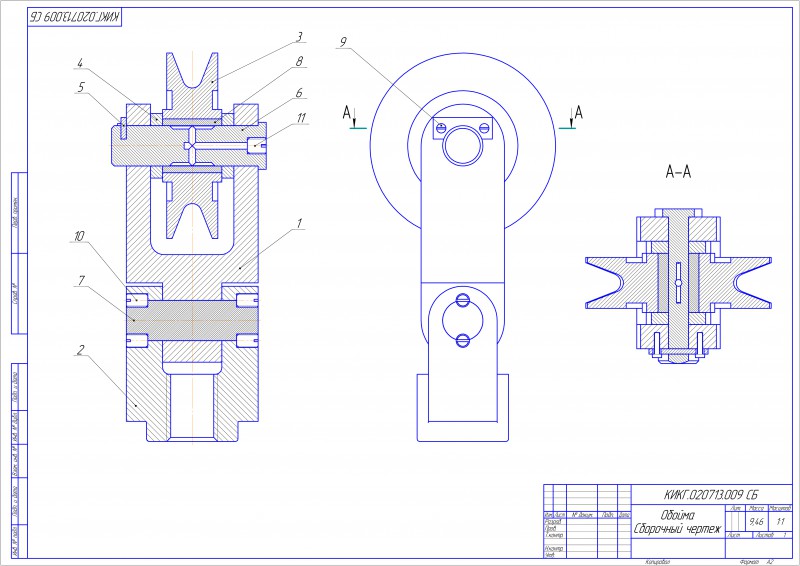
Task: Click callout number 11 label
Action: point(302,118)
